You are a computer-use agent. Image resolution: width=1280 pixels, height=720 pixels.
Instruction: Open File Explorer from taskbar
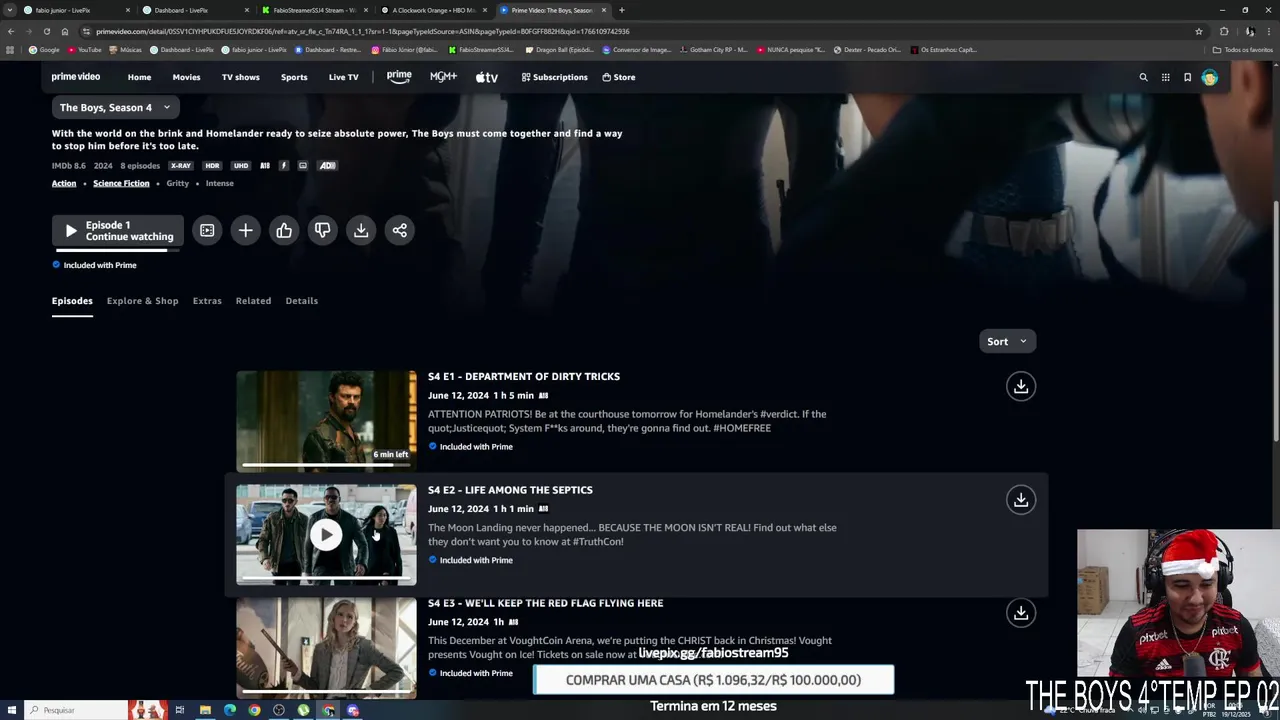coord(205,710)
